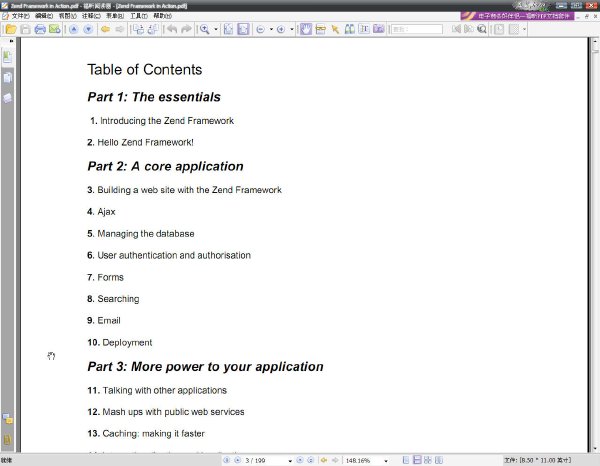Click the yellow previous view arrow in toolbar
This screenshot has height=466, width=600.
[x=105, y=29]
